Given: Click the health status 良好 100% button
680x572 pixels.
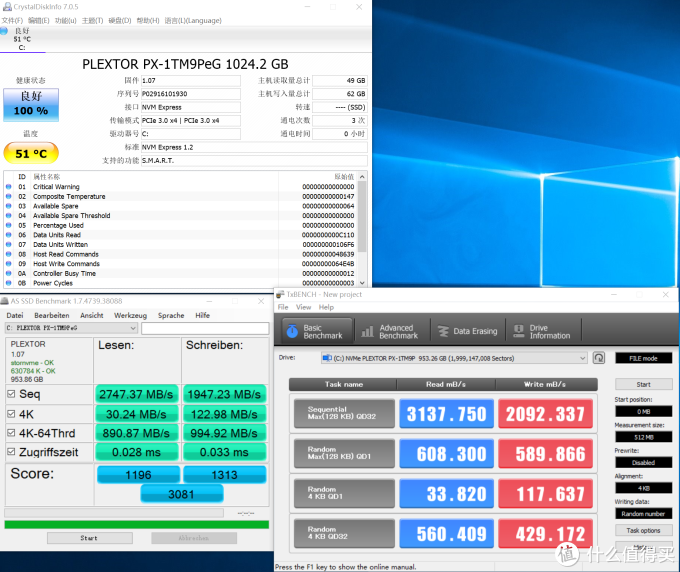Looking at the screenshot, I should [x=31, y=105].
